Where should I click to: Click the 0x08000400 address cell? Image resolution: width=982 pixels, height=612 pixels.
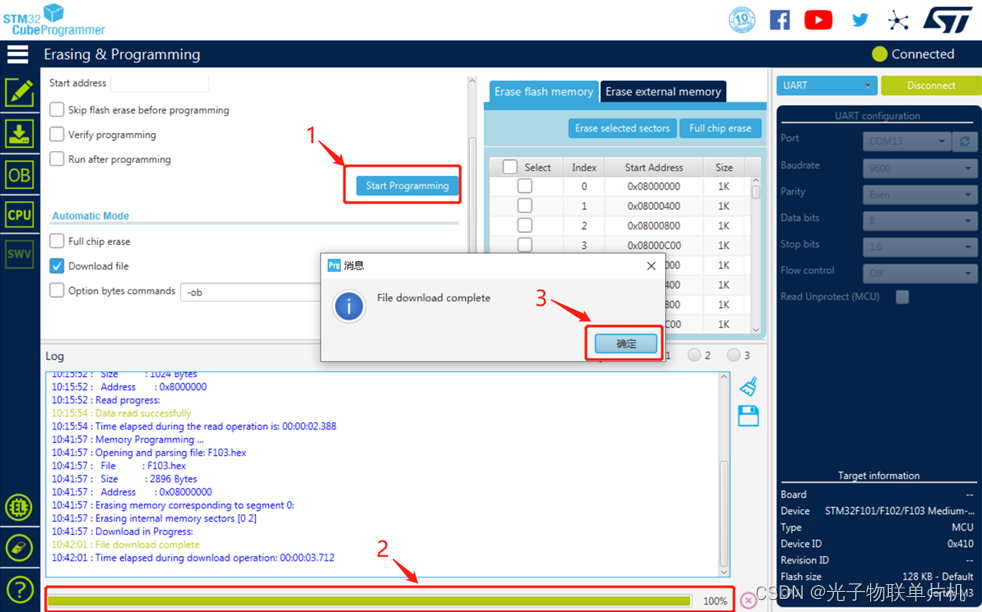654,205
